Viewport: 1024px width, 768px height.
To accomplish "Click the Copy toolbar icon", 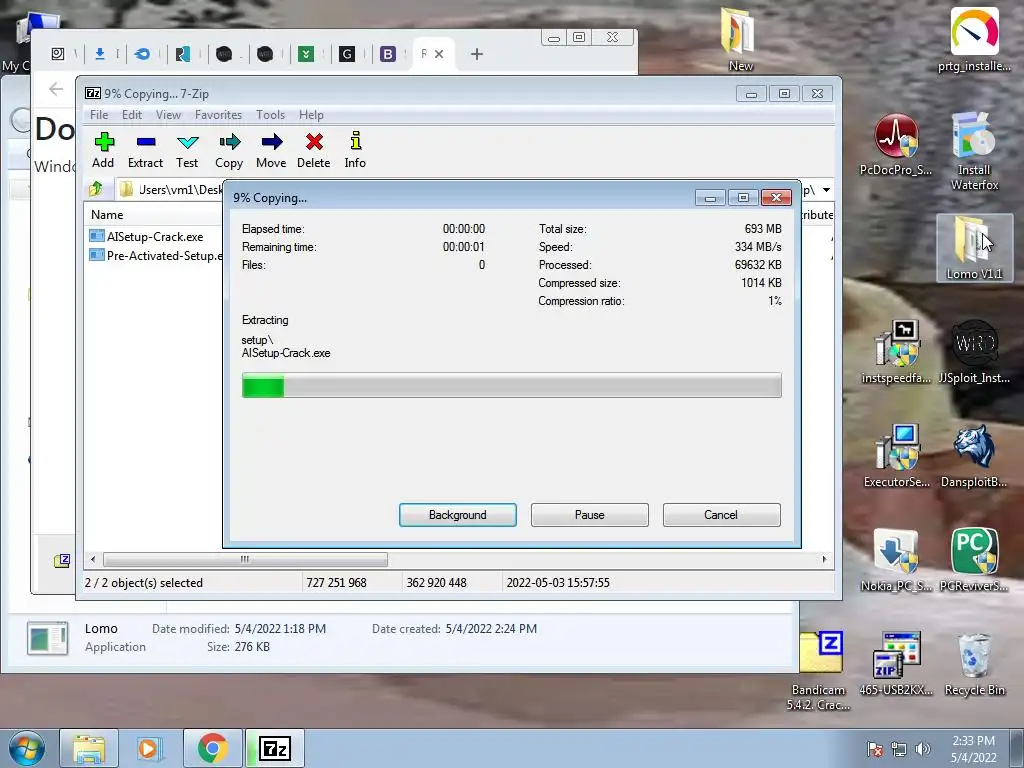I will click(229, 150).
